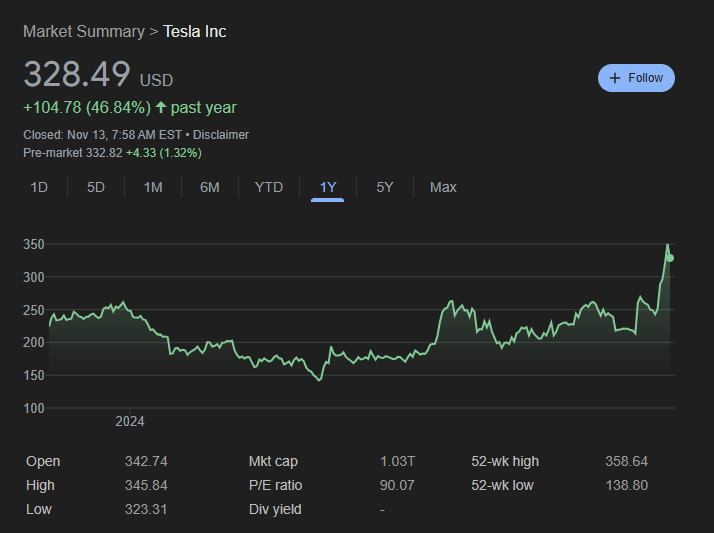Click the Closed: Nov 13 timestamp text
714x533 pixels.
102,135
